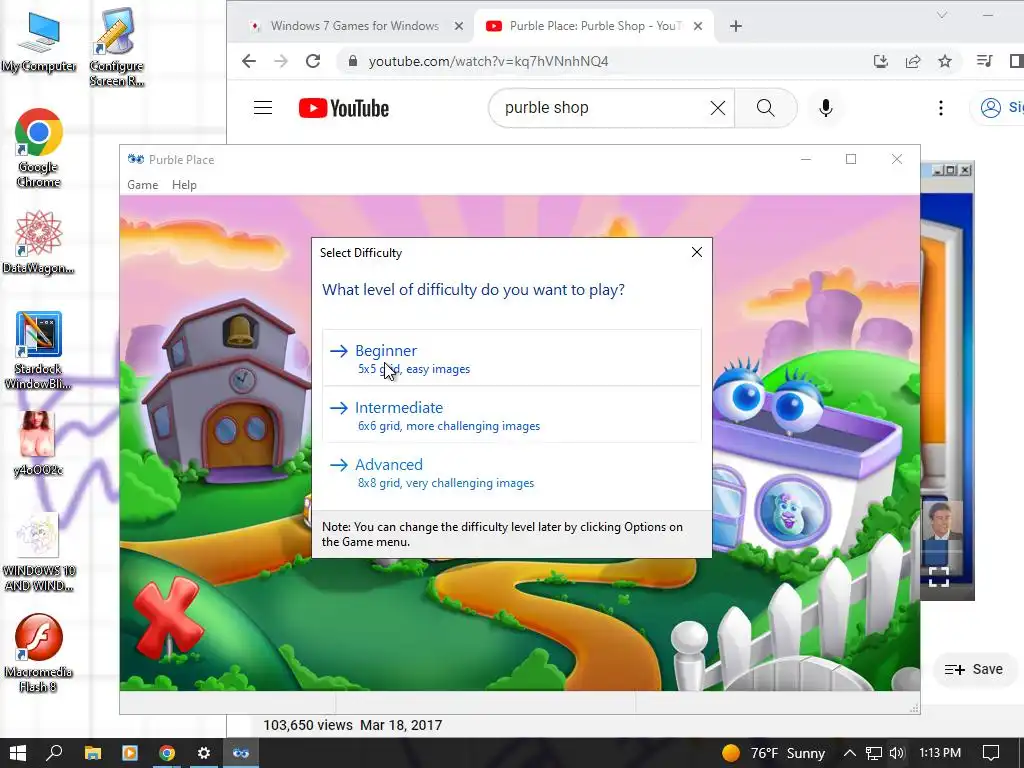
Task: Click the schoolhouse building in Purble Place
Action: point(225,390)
